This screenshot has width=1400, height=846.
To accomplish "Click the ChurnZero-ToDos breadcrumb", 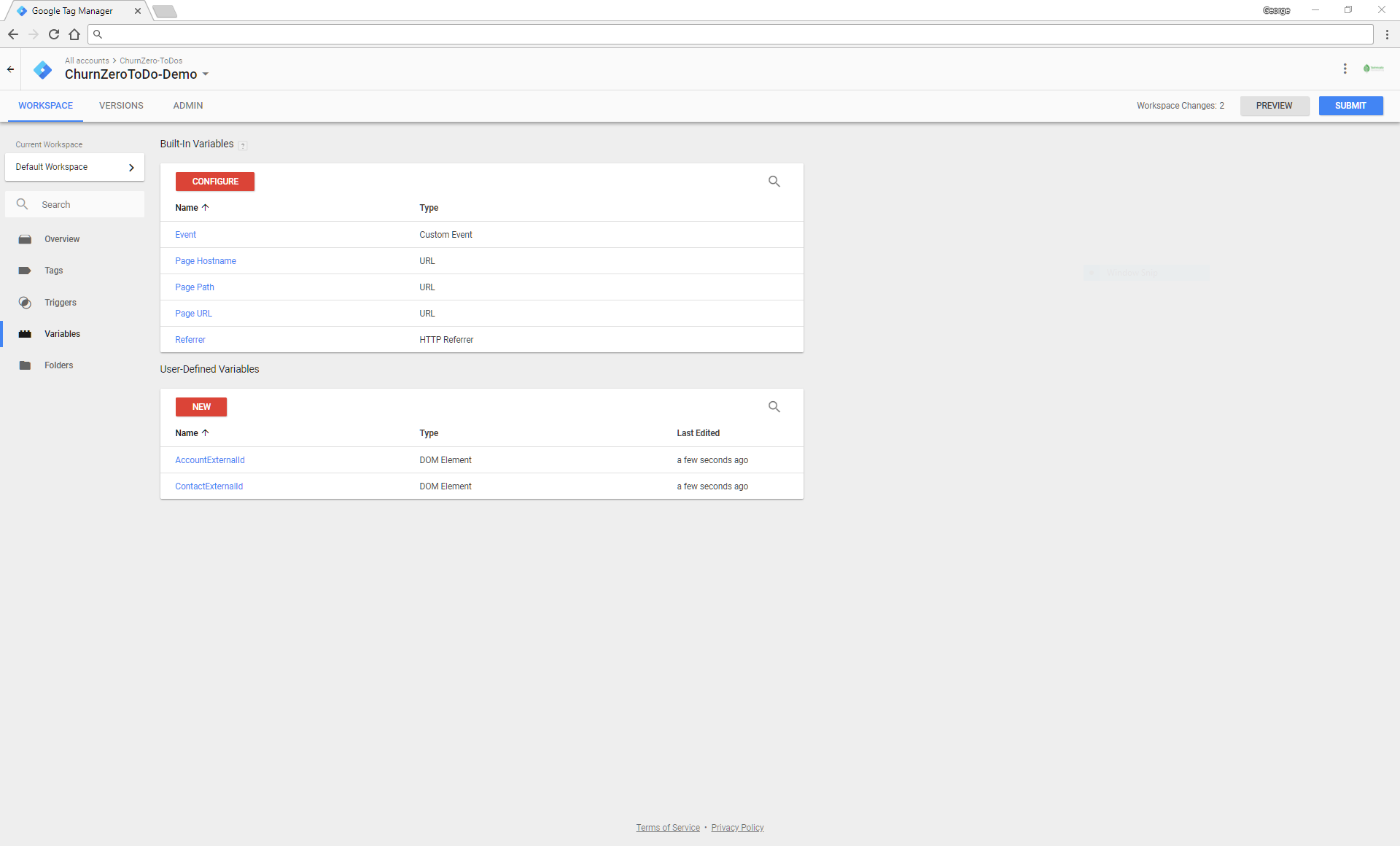I will (x=151, y=61).
